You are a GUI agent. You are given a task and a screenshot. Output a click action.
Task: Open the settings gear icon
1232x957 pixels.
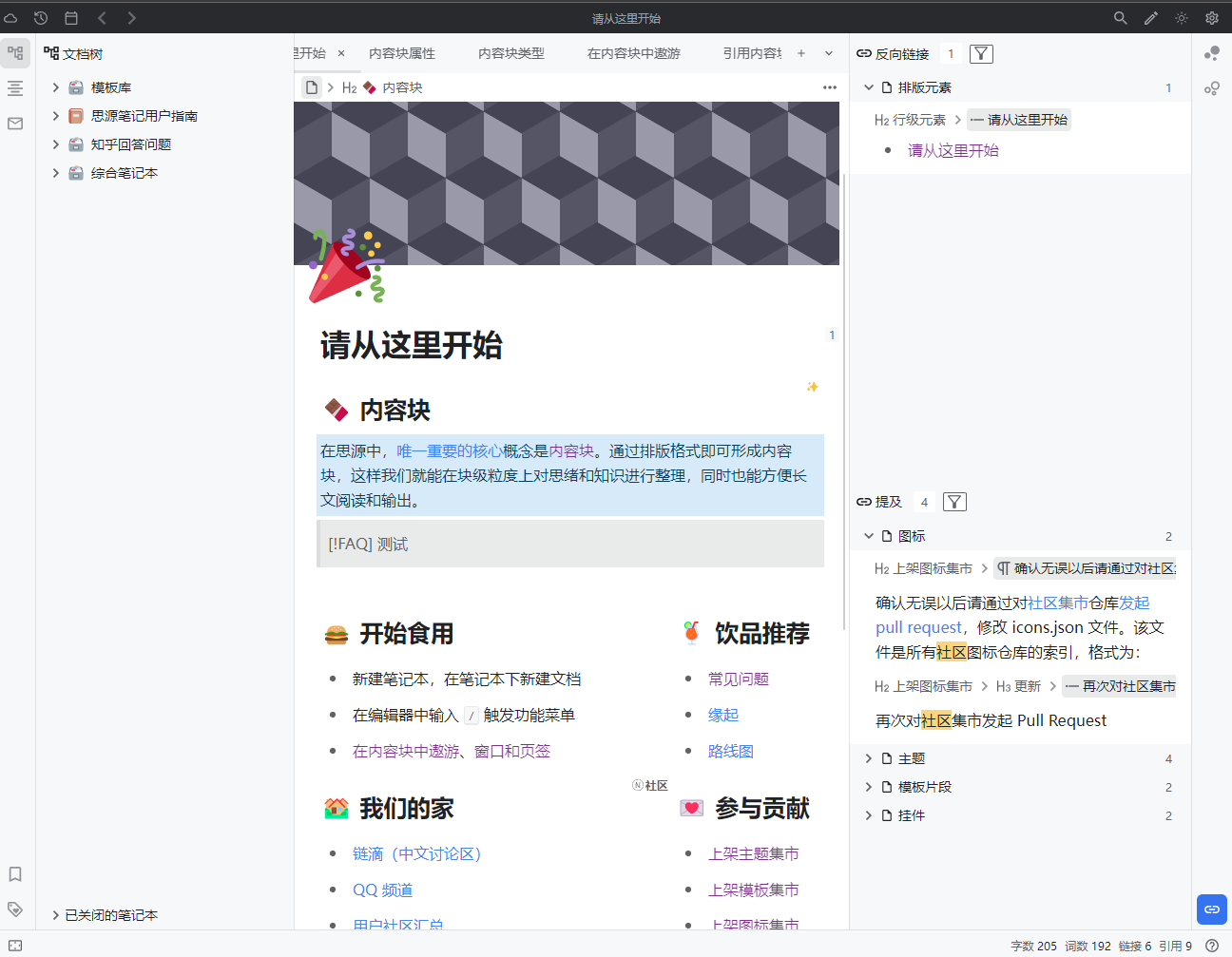1211,18
